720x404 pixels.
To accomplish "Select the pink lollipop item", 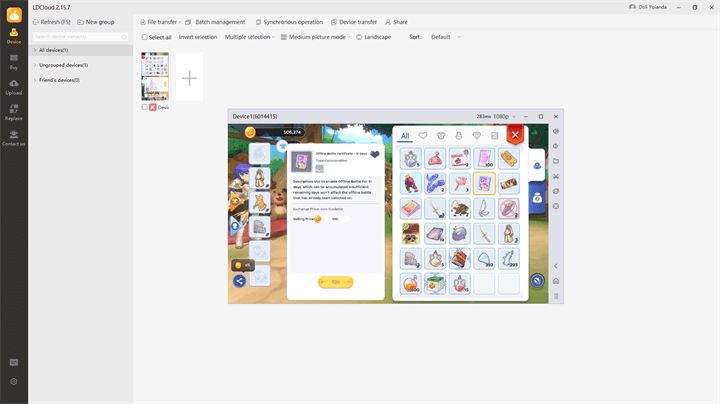I will pyautogui.click(x=460, y=184).
